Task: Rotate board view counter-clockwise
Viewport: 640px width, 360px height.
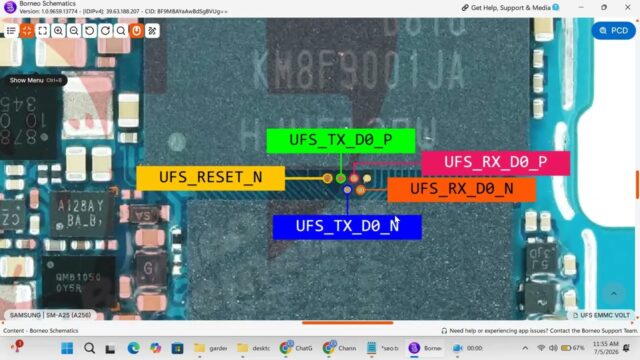Action: tap(90, 31)
